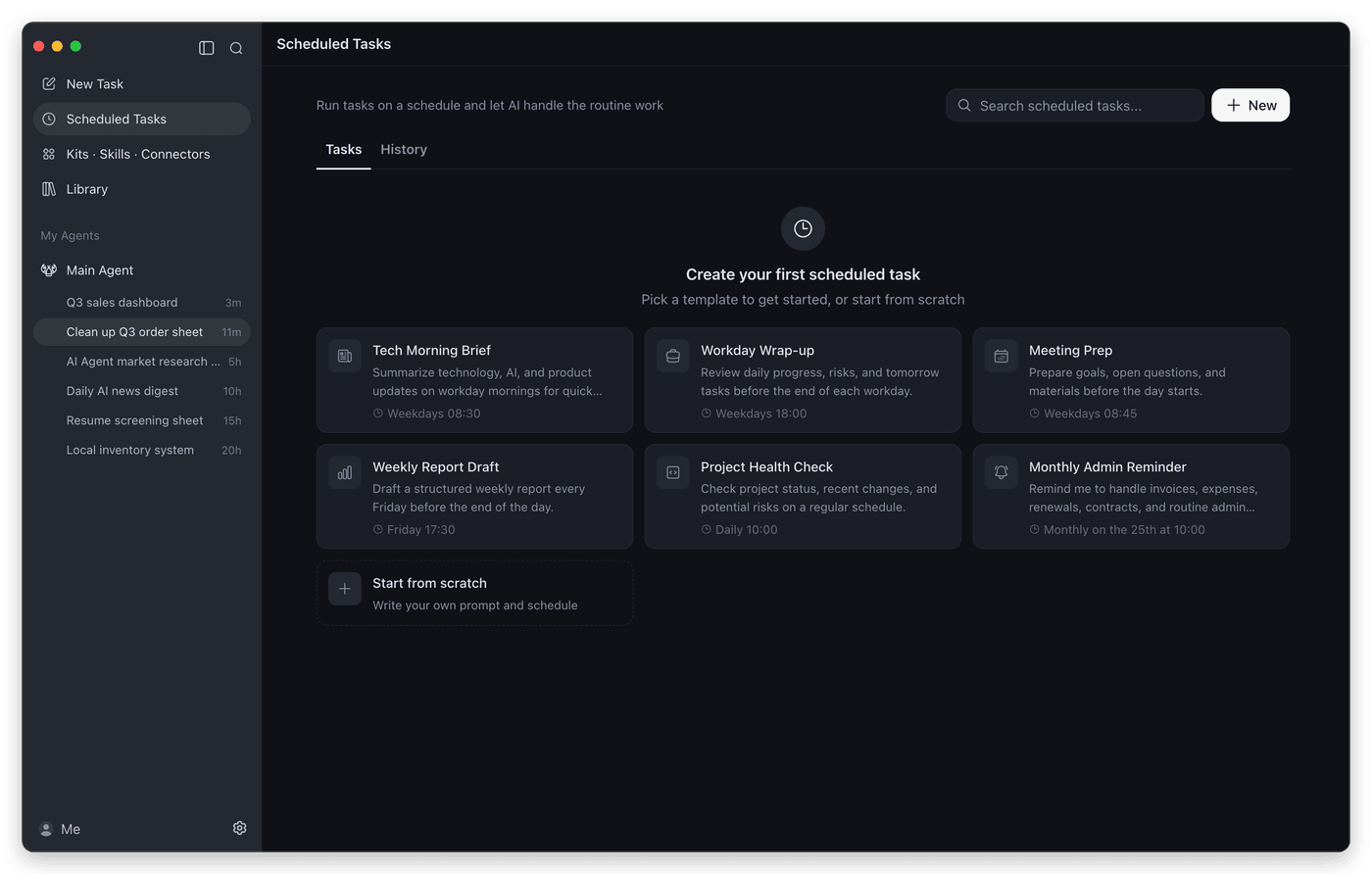Switch to the History tab
Screen dimensions: 1372x874
[404, 150]
